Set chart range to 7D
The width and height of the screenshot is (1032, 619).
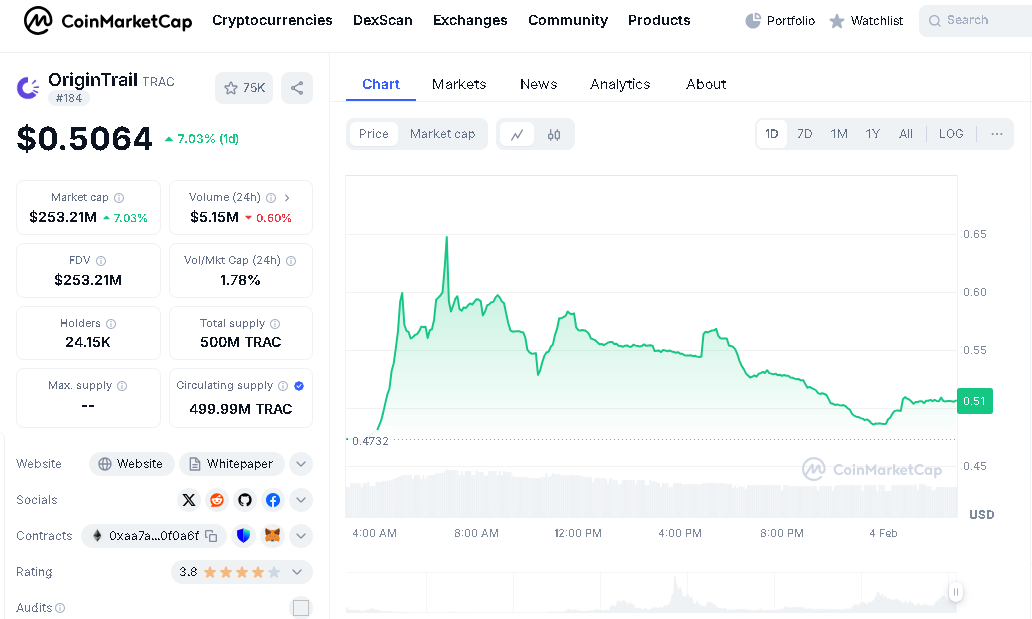[804, 134]
